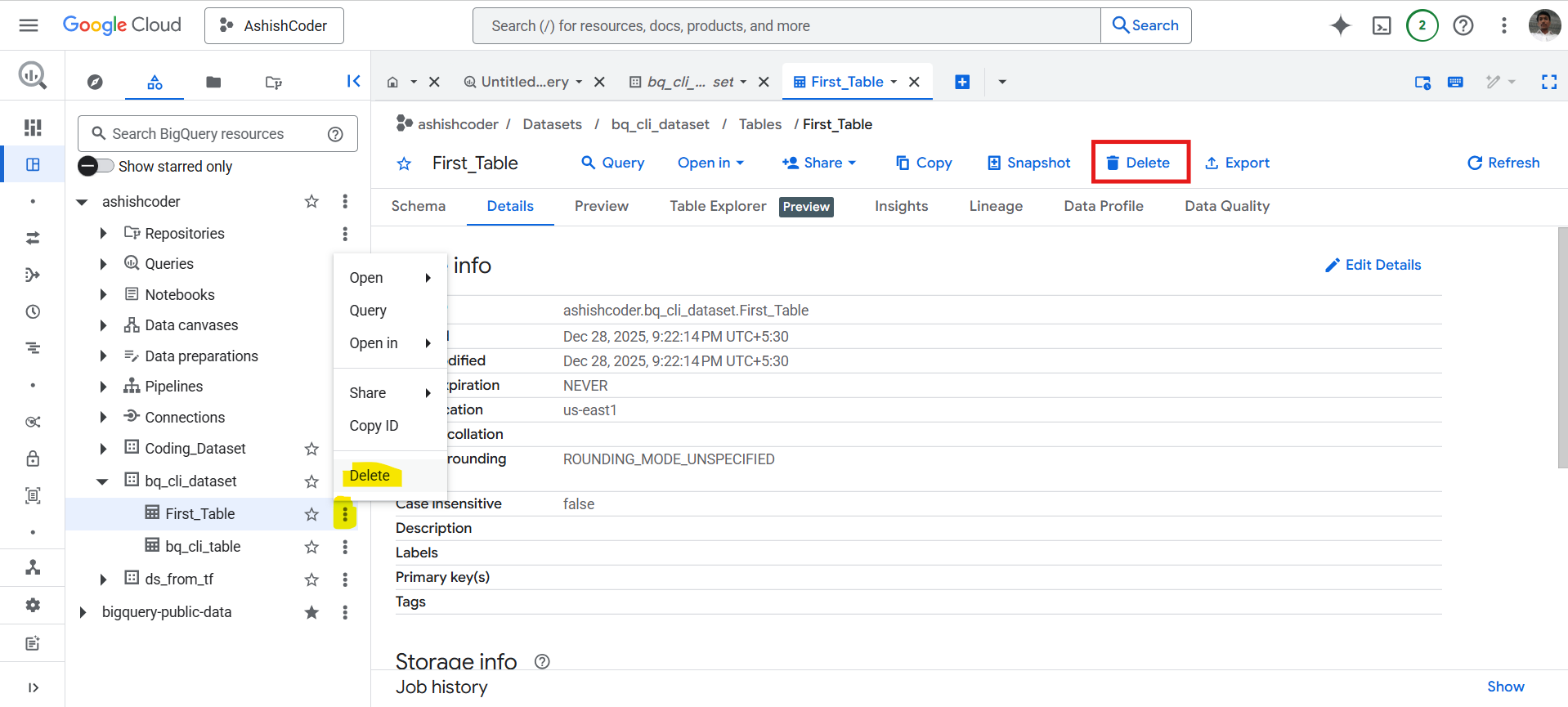
Task: Open actions menu for bq_cli_table
Action: click(345, 547)
